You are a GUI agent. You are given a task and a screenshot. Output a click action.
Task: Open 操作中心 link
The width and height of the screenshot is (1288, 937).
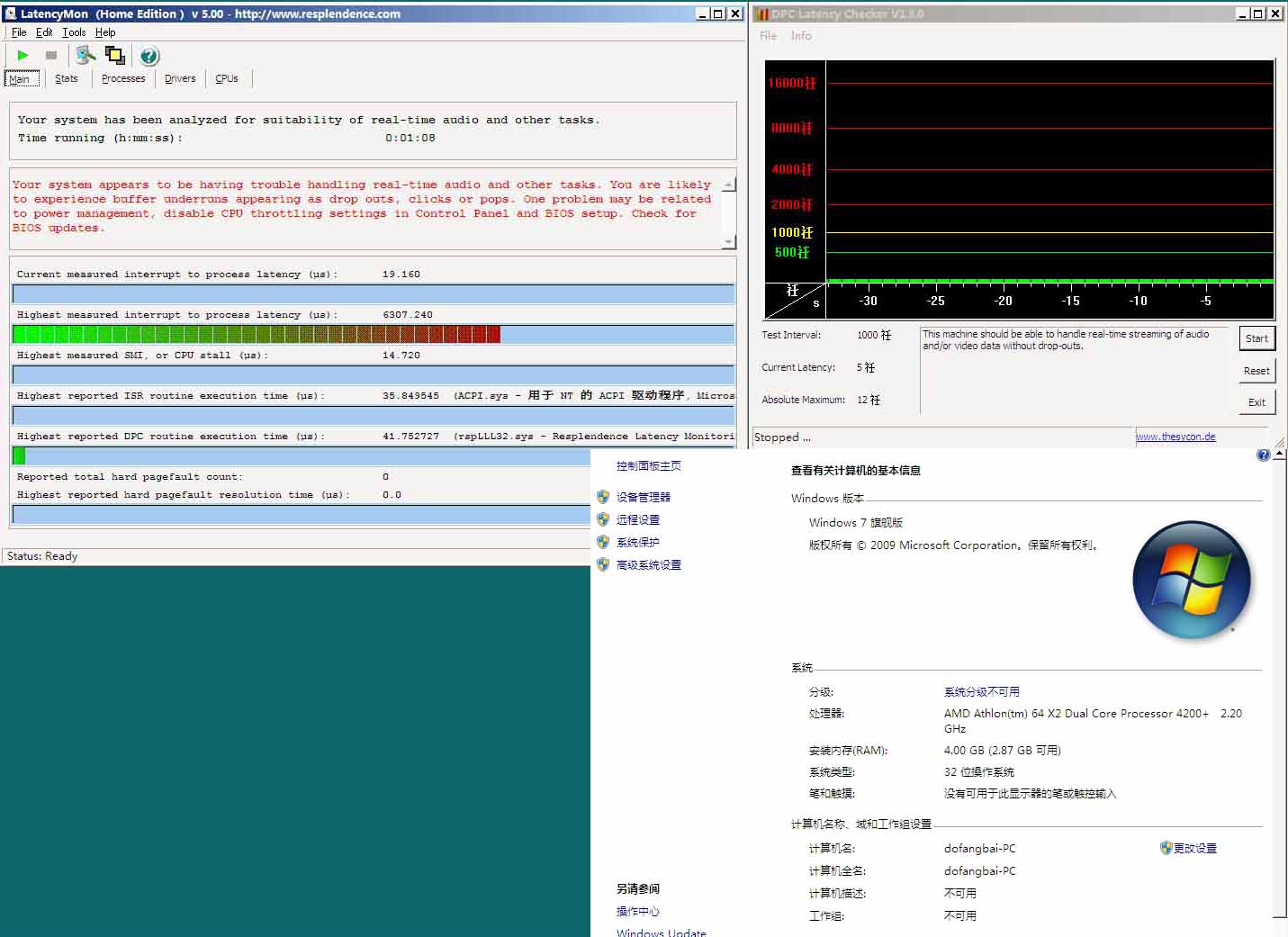[x=638, y=911]
